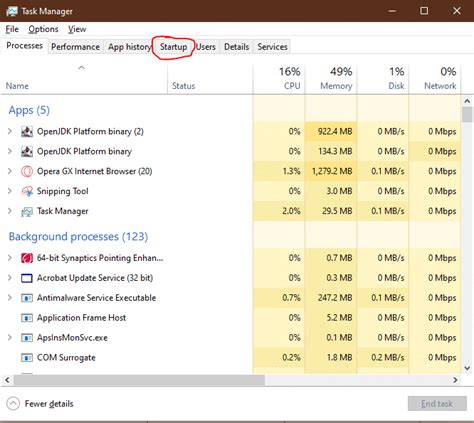
Task: Click the Opera GX Internet Browser icon
Action: (x=27, y=171)
